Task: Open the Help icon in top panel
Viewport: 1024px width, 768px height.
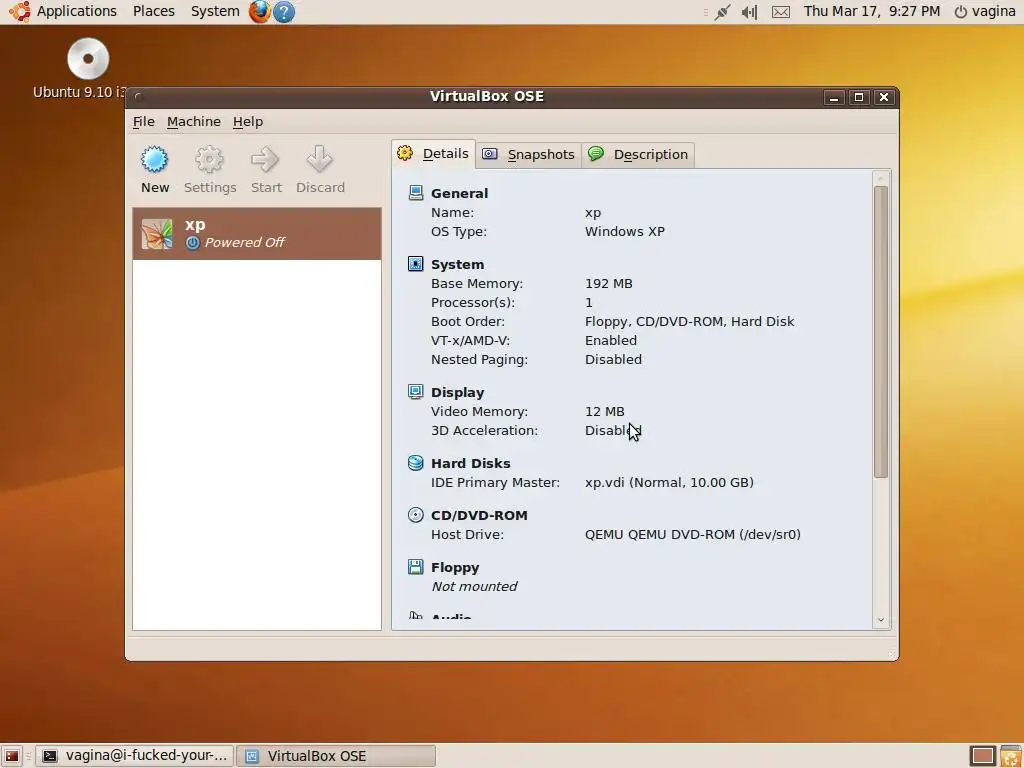Action: [283, 12]
